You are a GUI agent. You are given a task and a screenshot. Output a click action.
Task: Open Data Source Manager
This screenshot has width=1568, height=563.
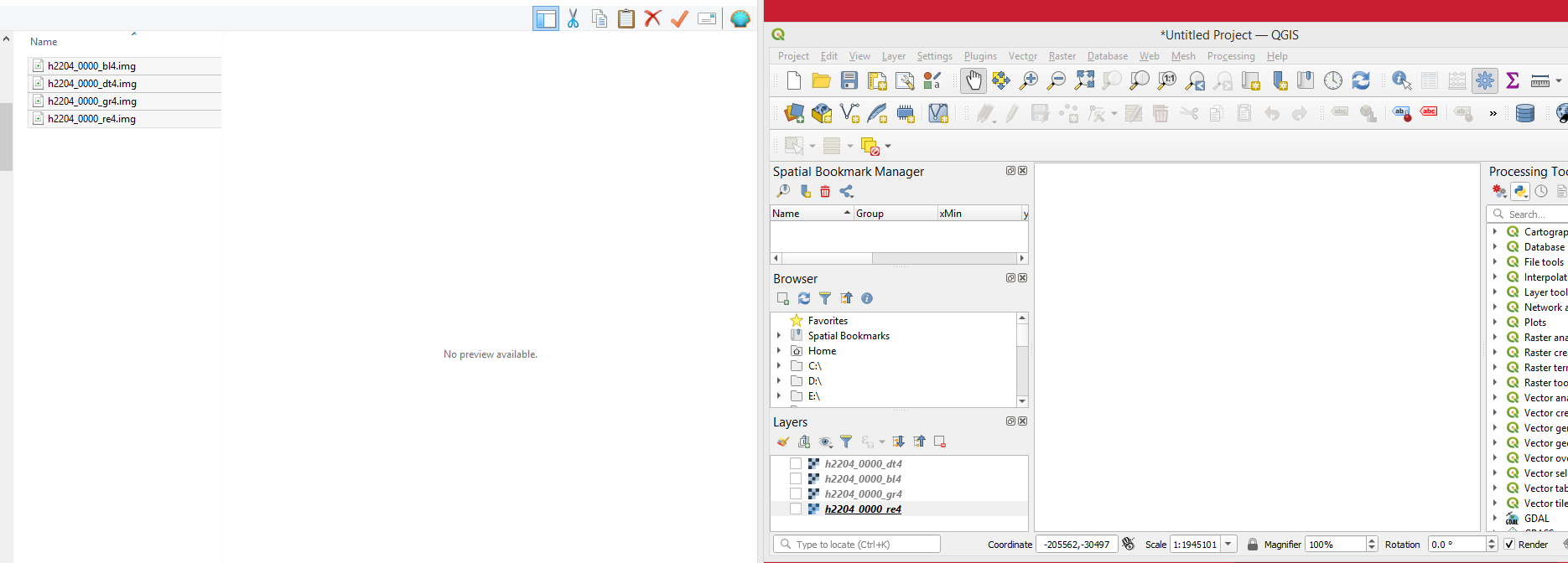tap(793, 113)
